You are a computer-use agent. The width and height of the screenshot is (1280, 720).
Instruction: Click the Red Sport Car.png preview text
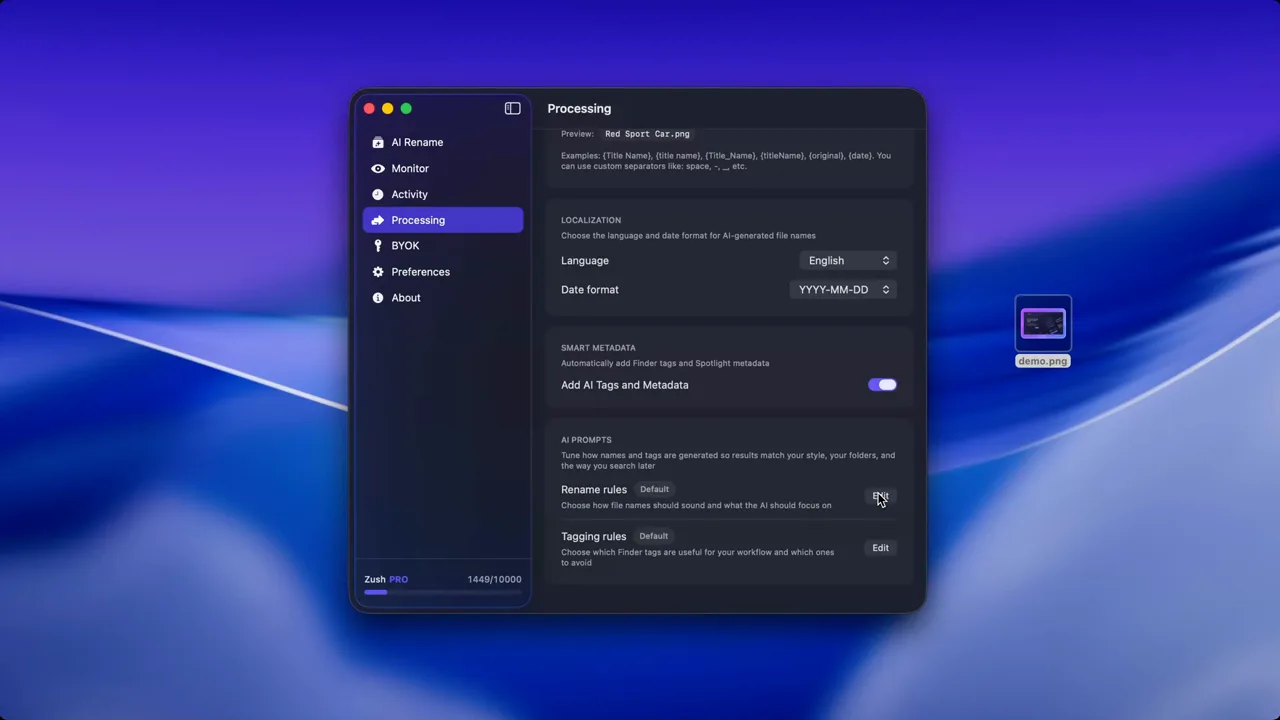(647, 134)
